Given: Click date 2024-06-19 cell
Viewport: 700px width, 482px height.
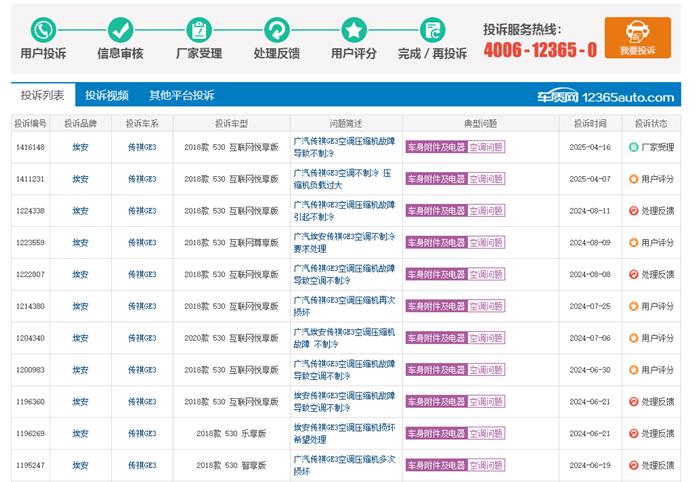Looking at the screenshot, I should tap(590, 465).
